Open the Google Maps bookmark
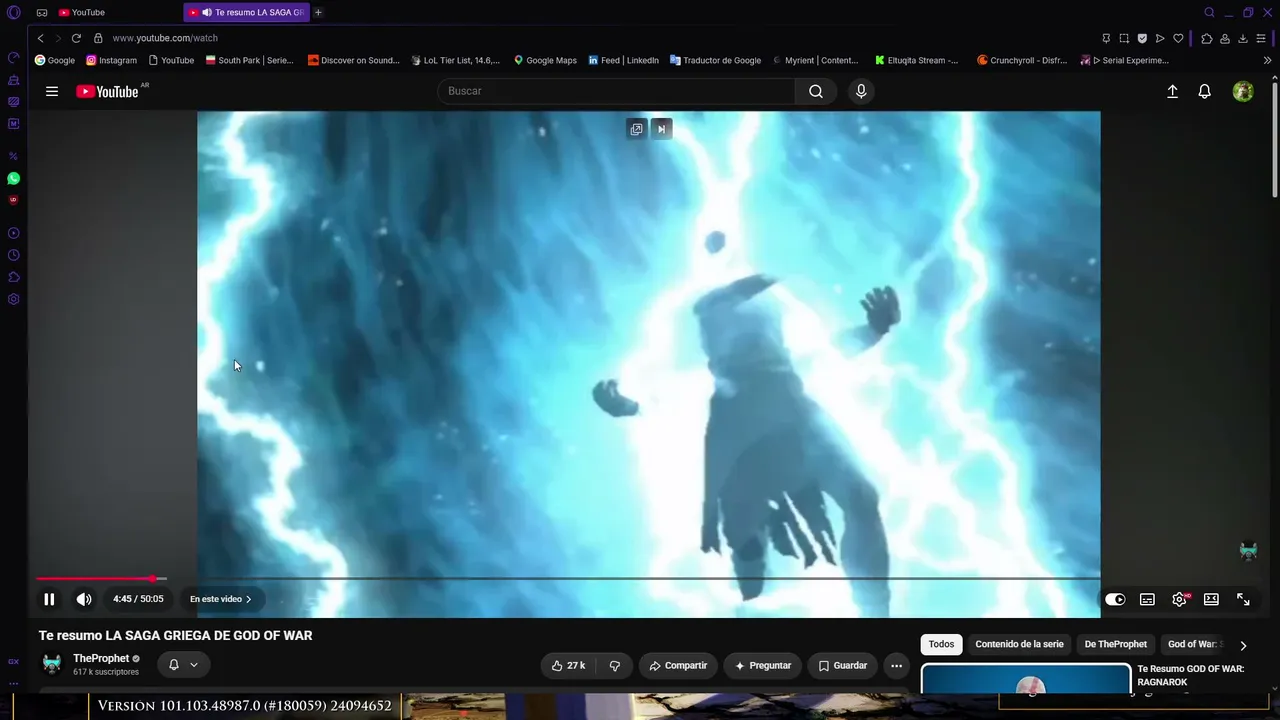1280x720 pixels. pyautogui.click(x=545, y=60)
